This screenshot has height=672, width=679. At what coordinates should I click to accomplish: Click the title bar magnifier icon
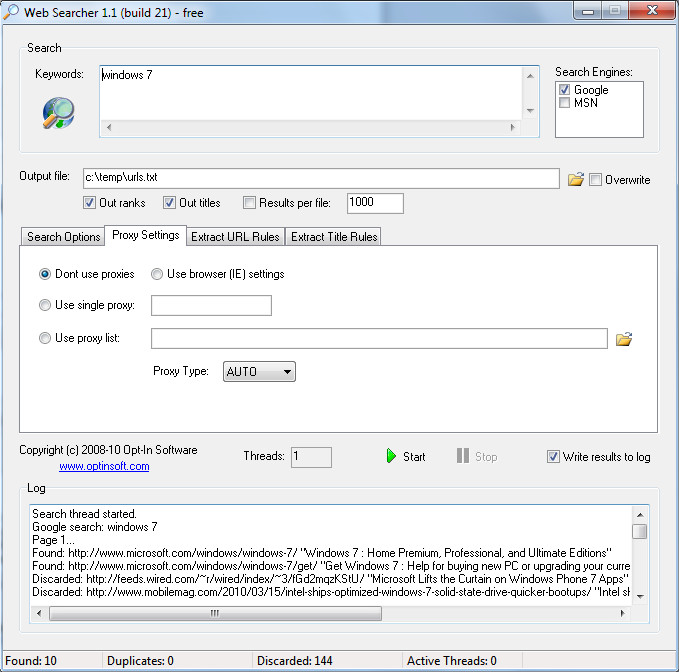11,11
